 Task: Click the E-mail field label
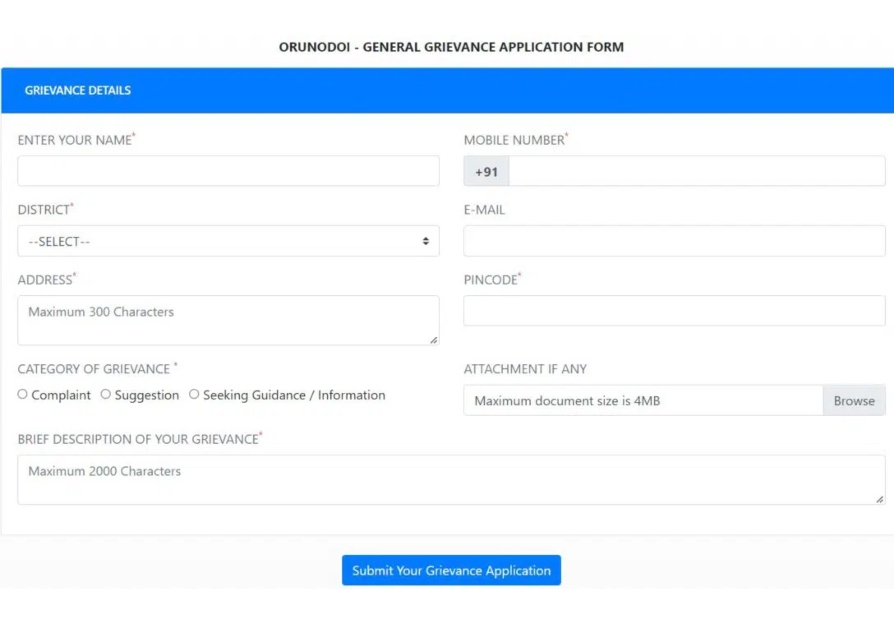pos(484,210)
